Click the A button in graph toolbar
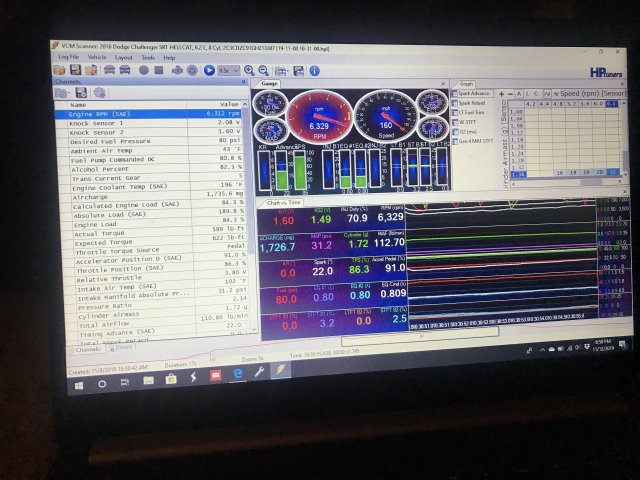The image size is (640, 480). (x=519, y=94)
